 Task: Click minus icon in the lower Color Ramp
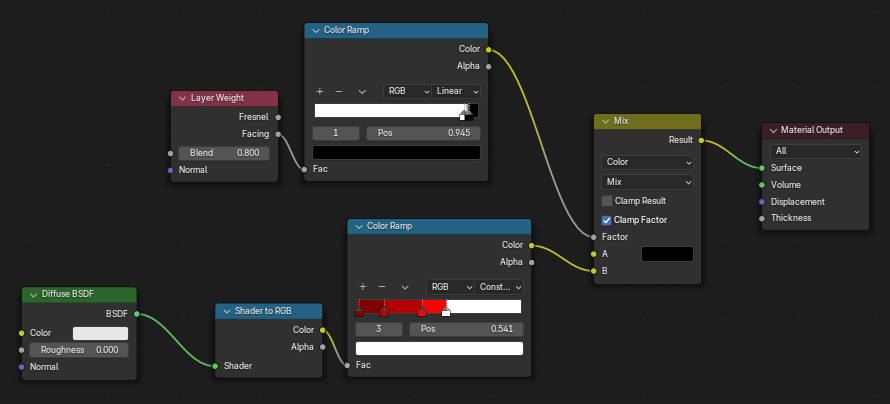[381, 287]
